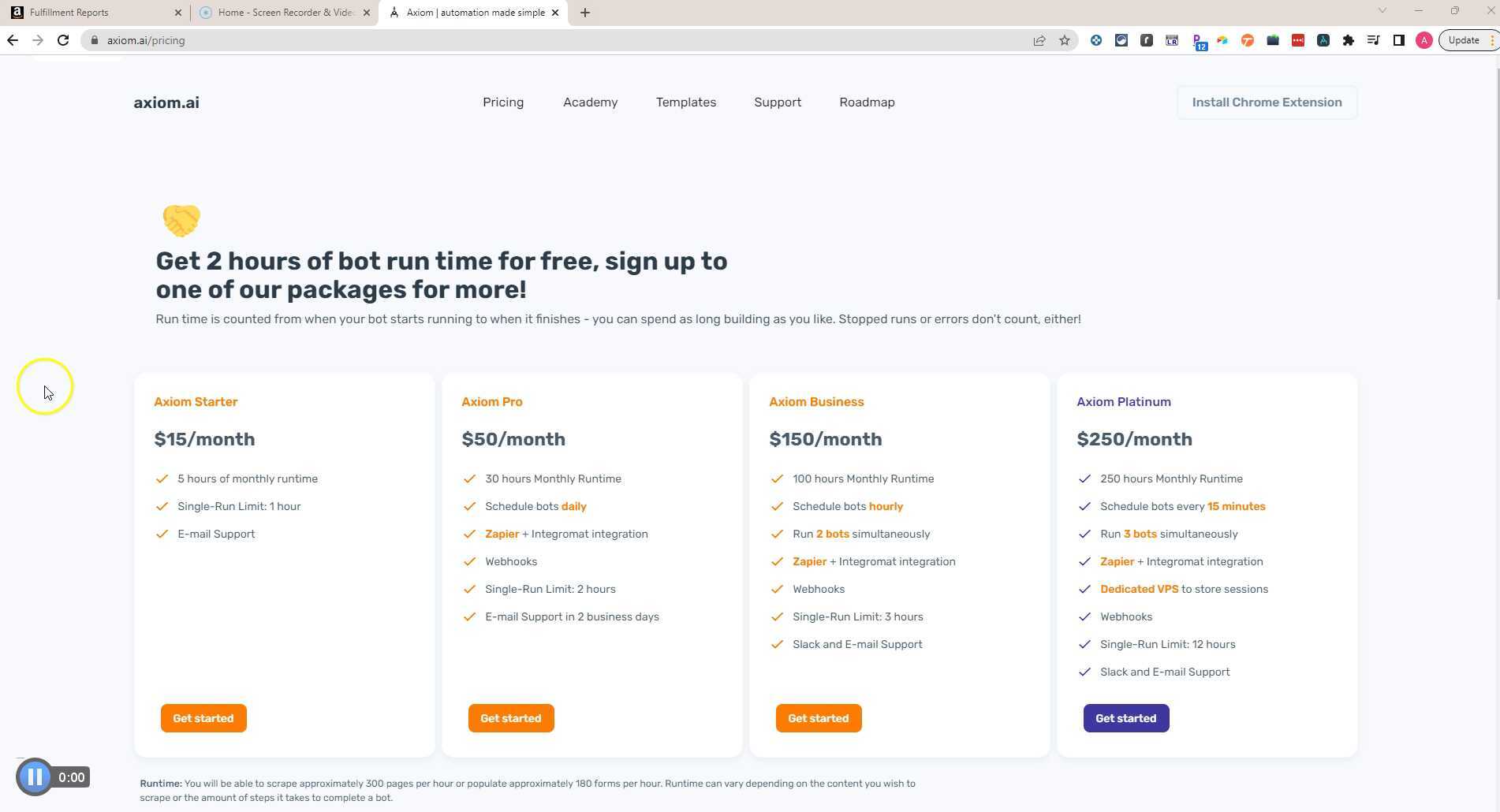The image size is (1500, 812).
Task: Click the Install Chrome Extension button
Action: pos(1266,102)
